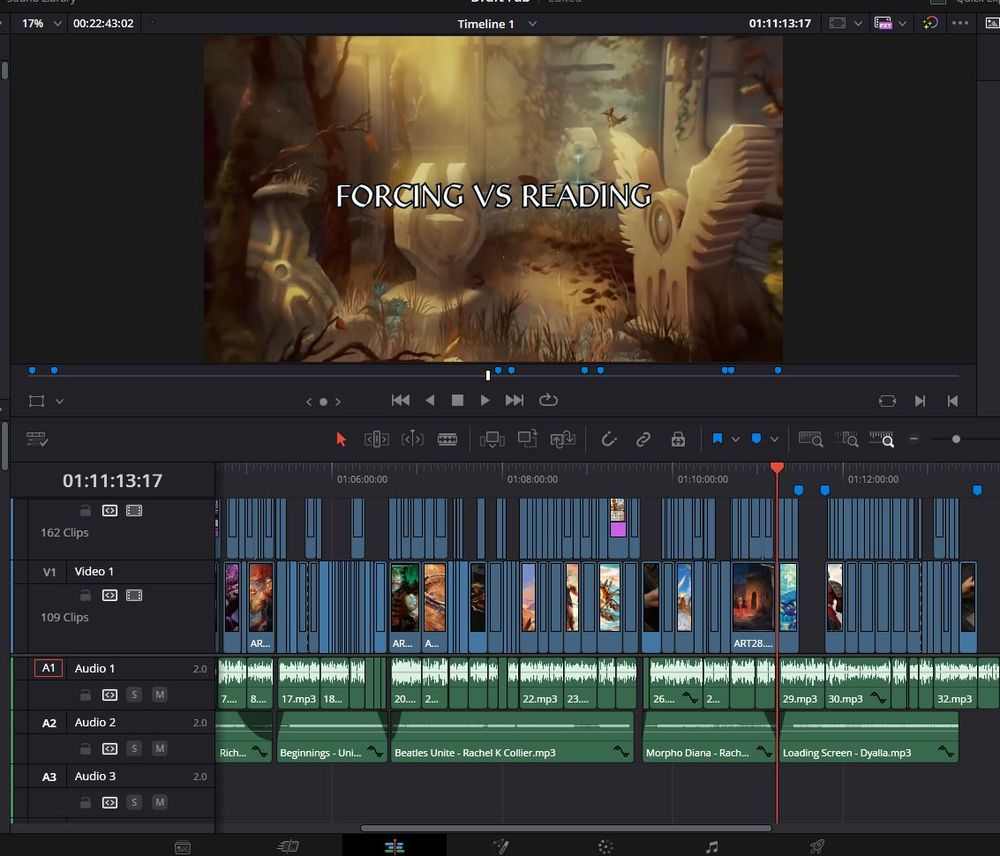Toggle the Linked Selection chain icon
Screen dimensions: 1000x856
pyautogui.click(x=643, y=439)
